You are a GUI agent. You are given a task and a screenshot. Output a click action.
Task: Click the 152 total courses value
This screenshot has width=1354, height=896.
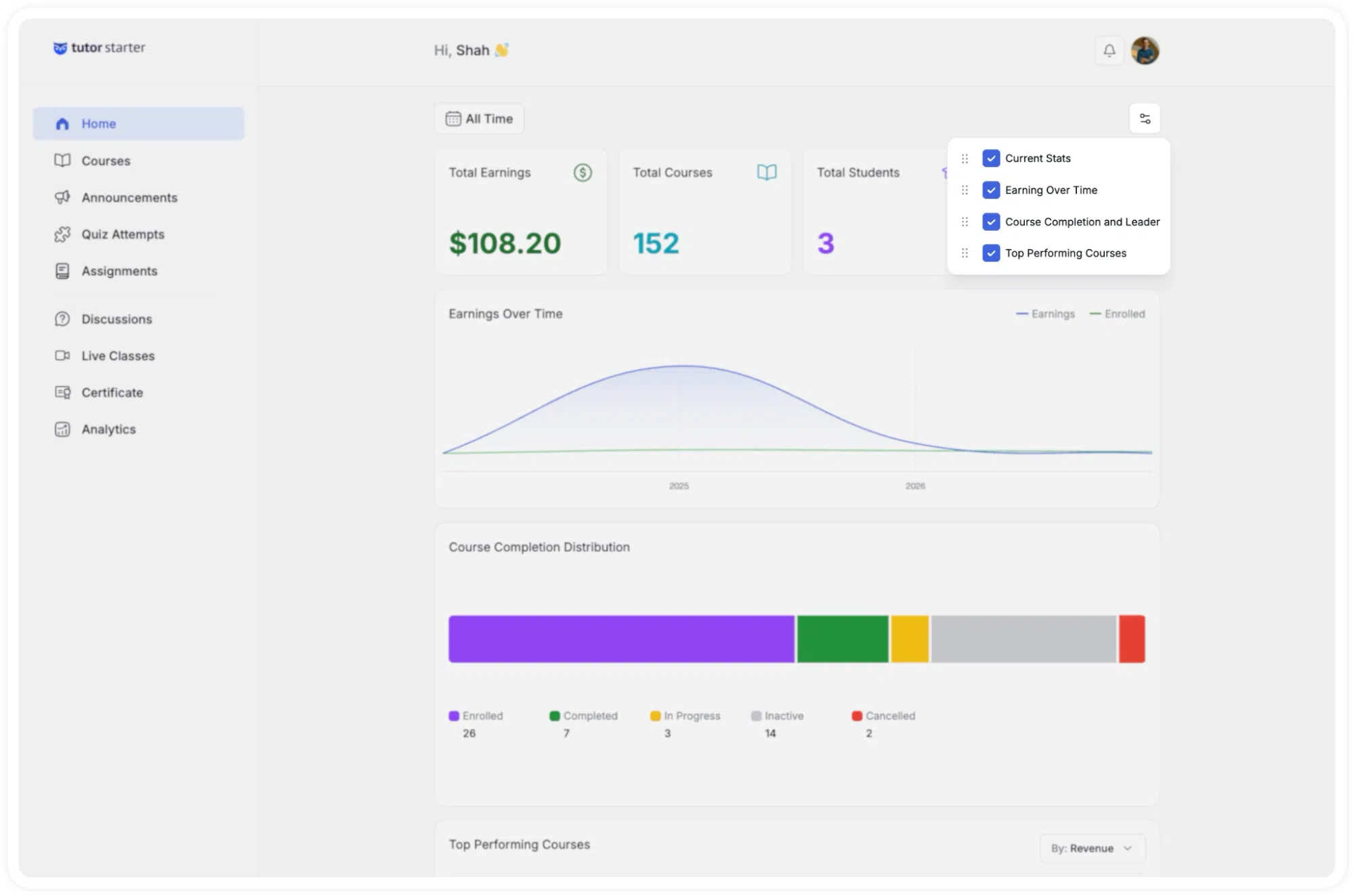(x=656, y=243)
